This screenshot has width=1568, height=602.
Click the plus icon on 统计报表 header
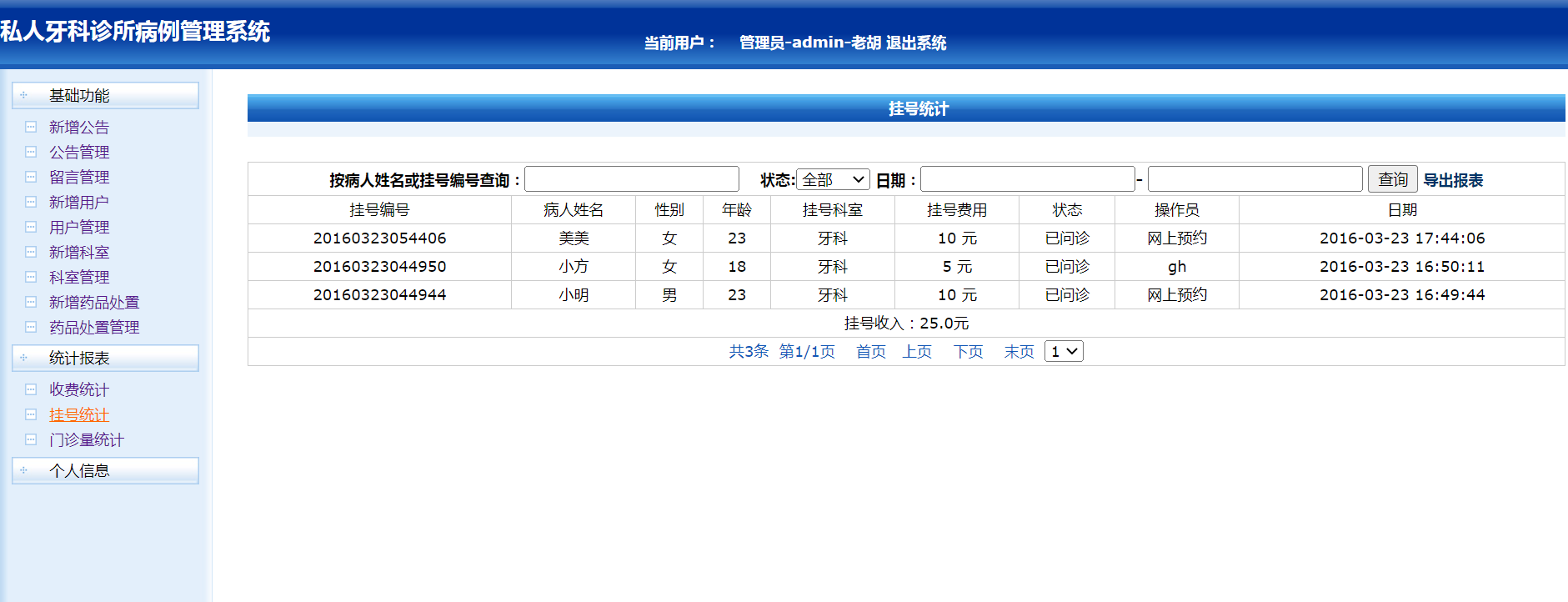pyautogui.click(x=23, y=358)
